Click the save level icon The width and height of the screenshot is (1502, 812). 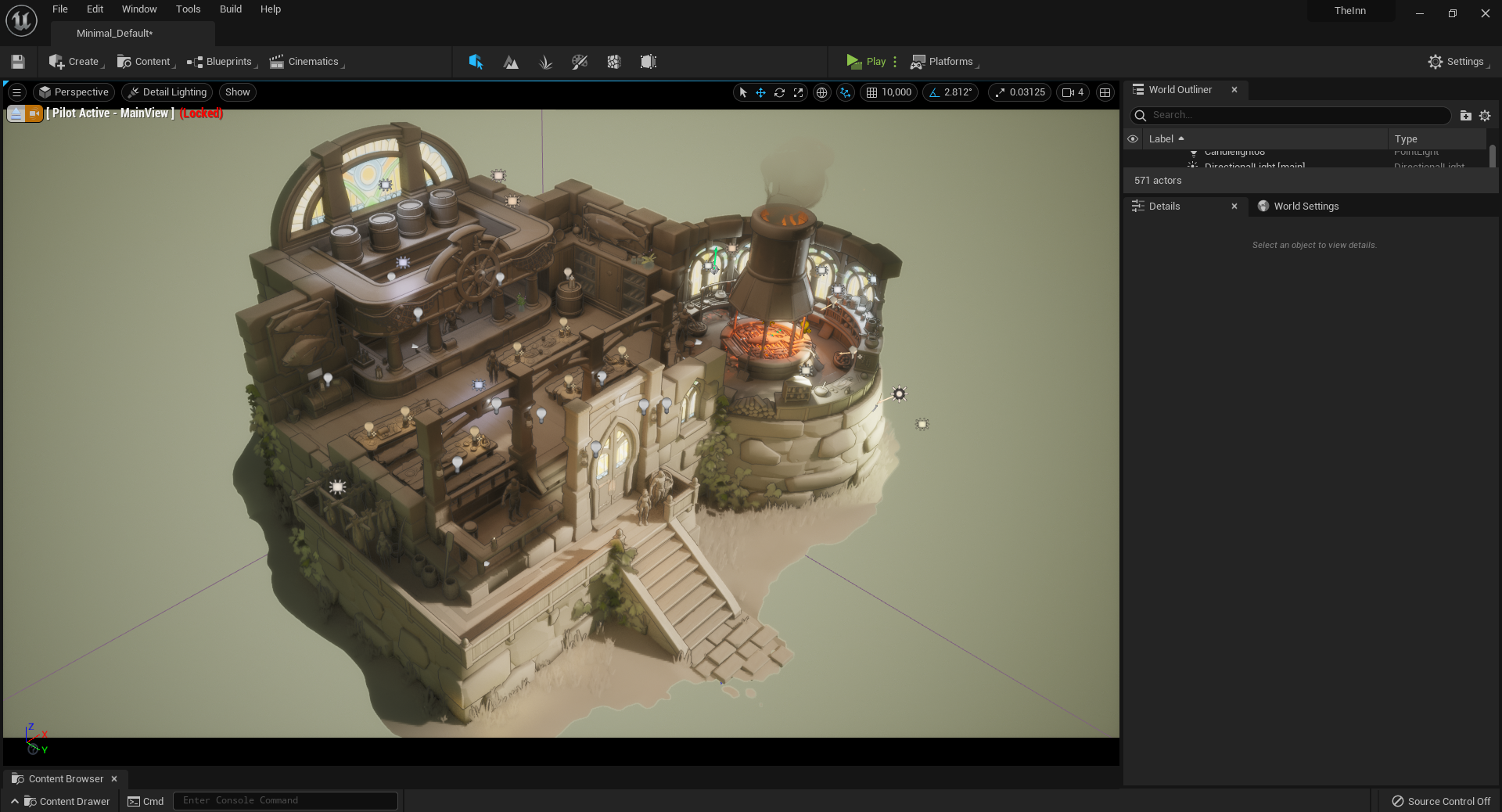pyautogui.click(x=18, y=62)
